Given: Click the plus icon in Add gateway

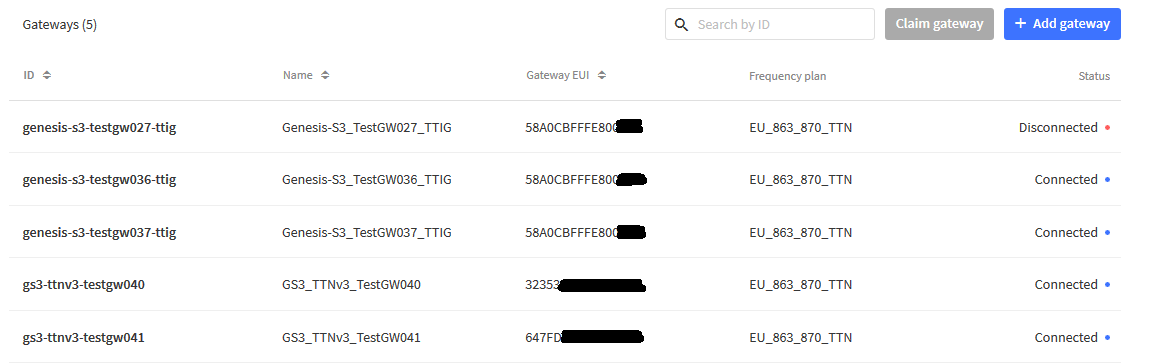Looking at the screenshot, I should (x=1021, y=24).
